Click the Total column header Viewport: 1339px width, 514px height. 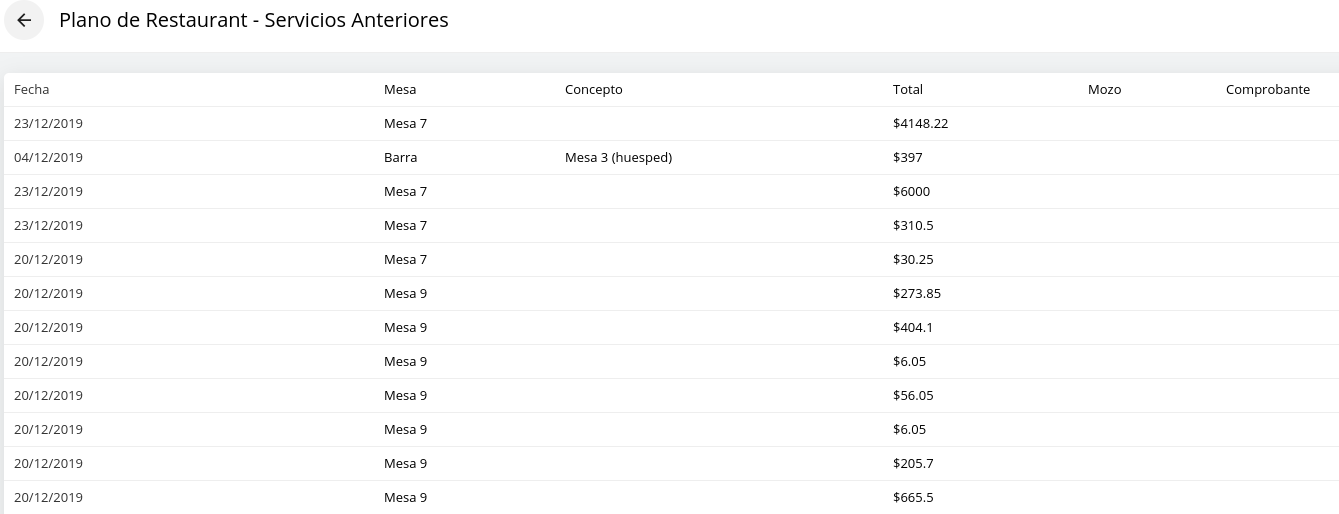(x=908, y=90)
